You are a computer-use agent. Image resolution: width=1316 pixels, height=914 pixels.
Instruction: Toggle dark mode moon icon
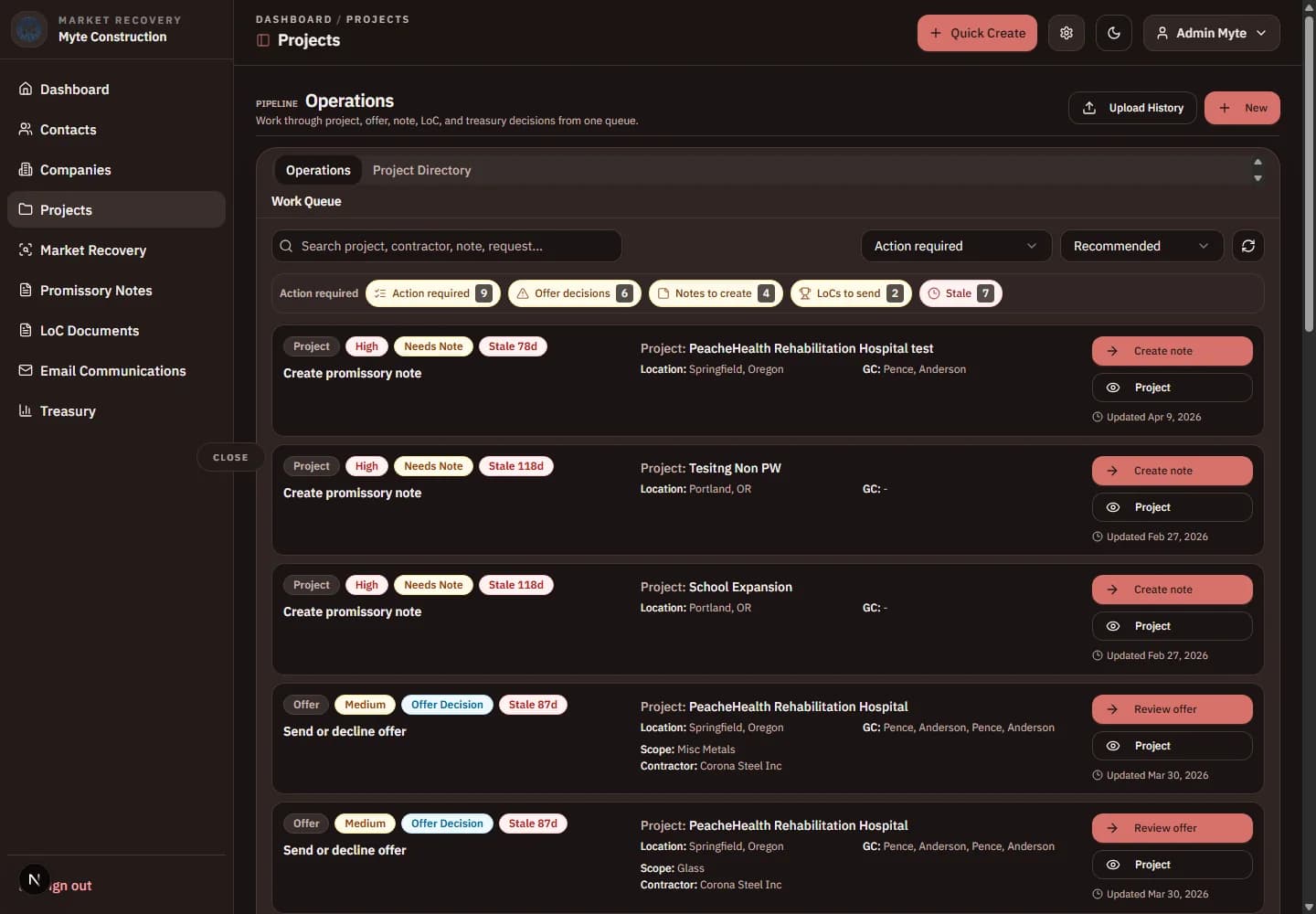(x=1114, y=33)
